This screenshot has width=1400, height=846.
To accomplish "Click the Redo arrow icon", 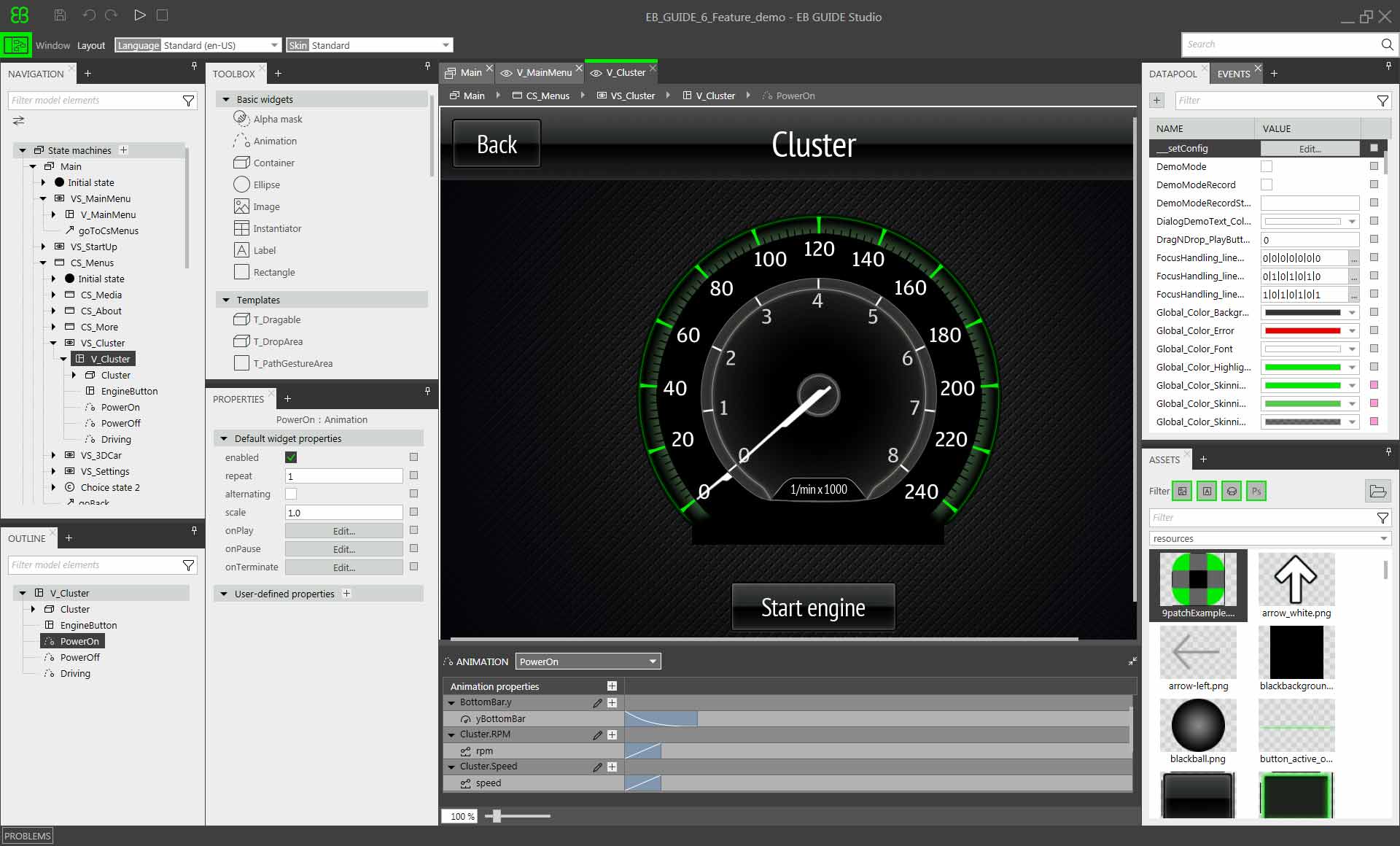I will (x=112, y=15).
